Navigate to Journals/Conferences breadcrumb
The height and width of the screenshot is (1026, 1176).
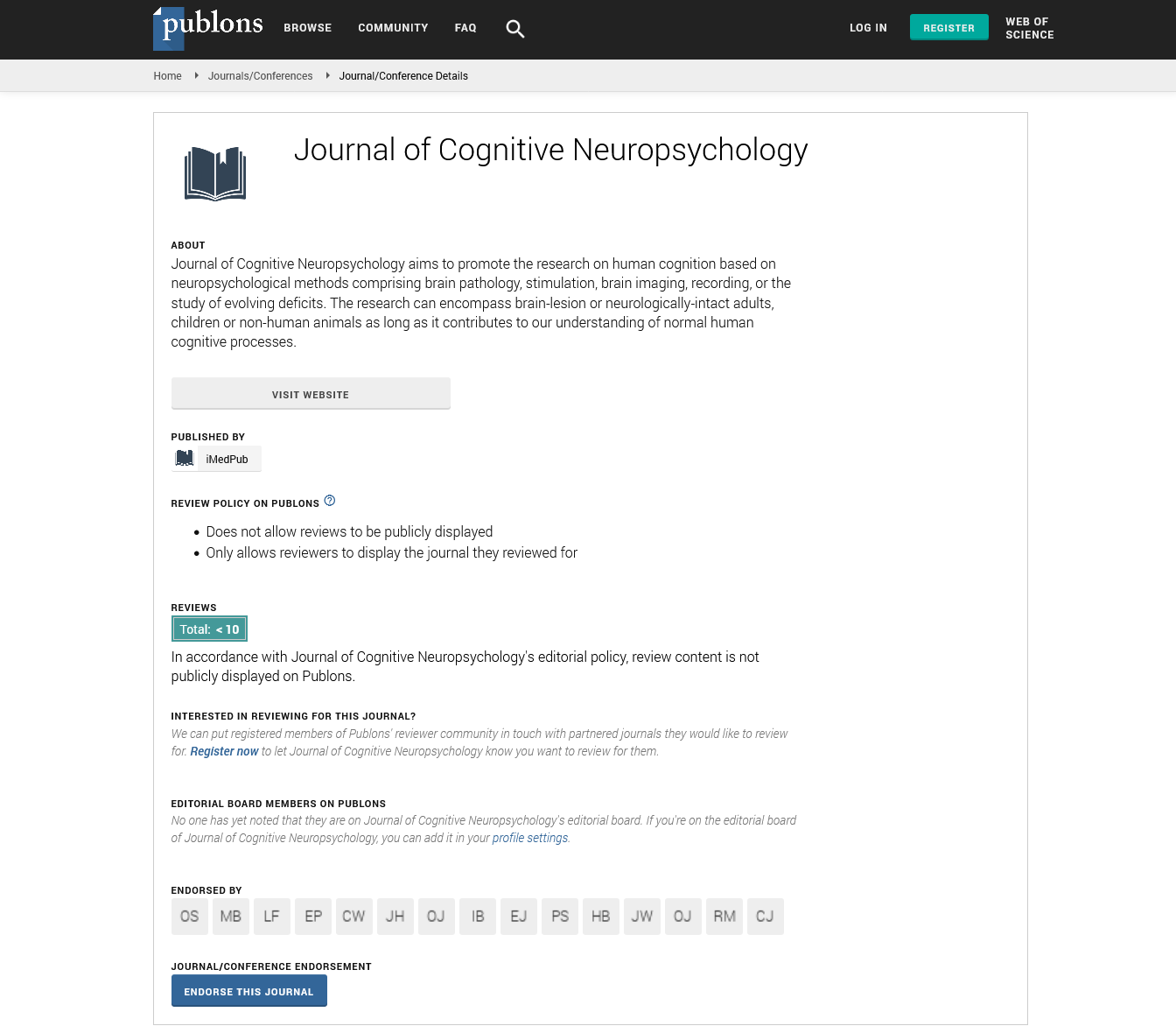pyautogui.click(x=260, y=76)
